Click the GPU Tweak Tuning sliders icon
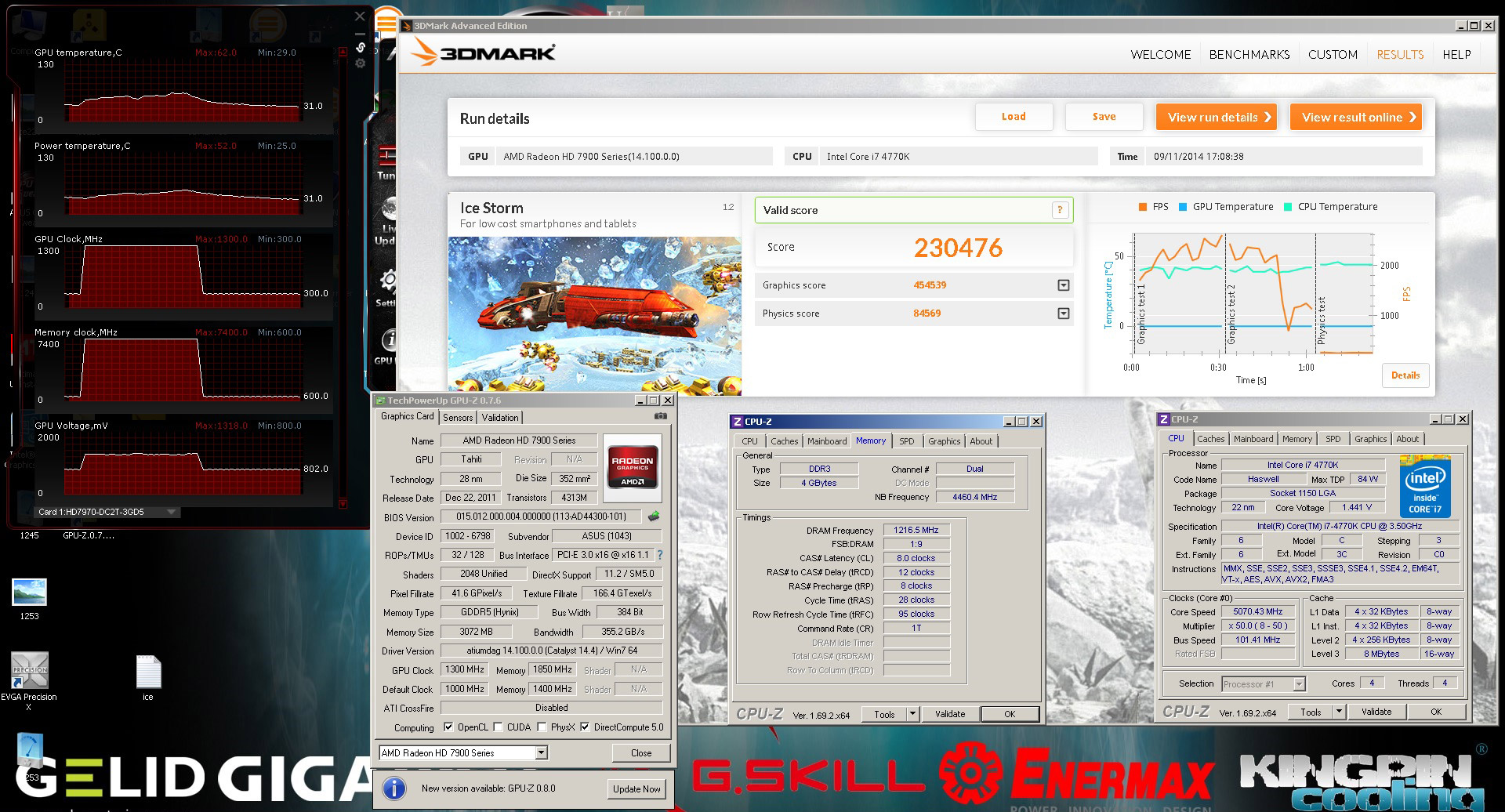The height and width of the screenshot is (812, 1505). click(387, 155)
